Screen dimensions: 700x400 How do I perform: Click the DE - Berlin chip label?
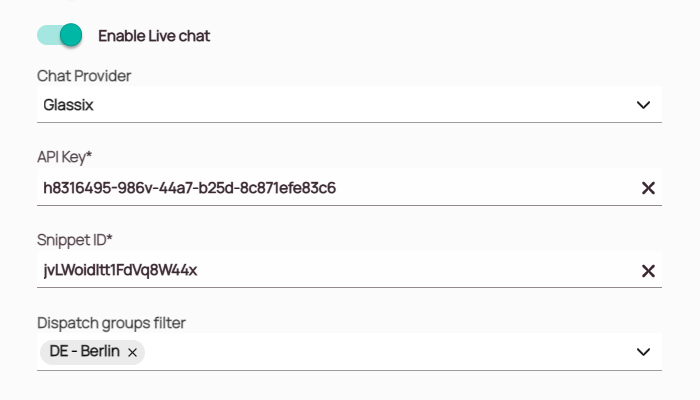[85, 351]
